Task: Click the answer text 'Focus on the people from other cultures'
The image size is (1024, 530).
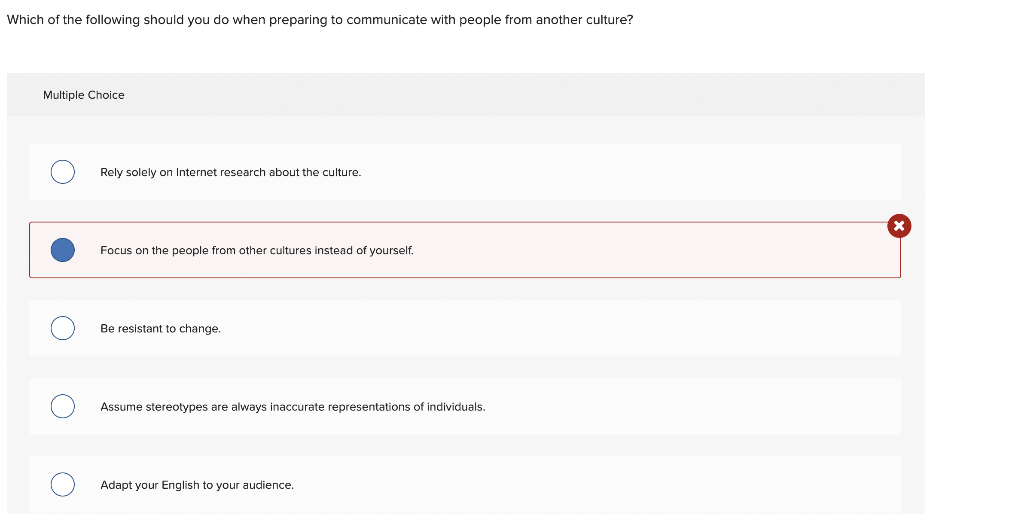Action: pyautogui.click(x=256, y=251)
